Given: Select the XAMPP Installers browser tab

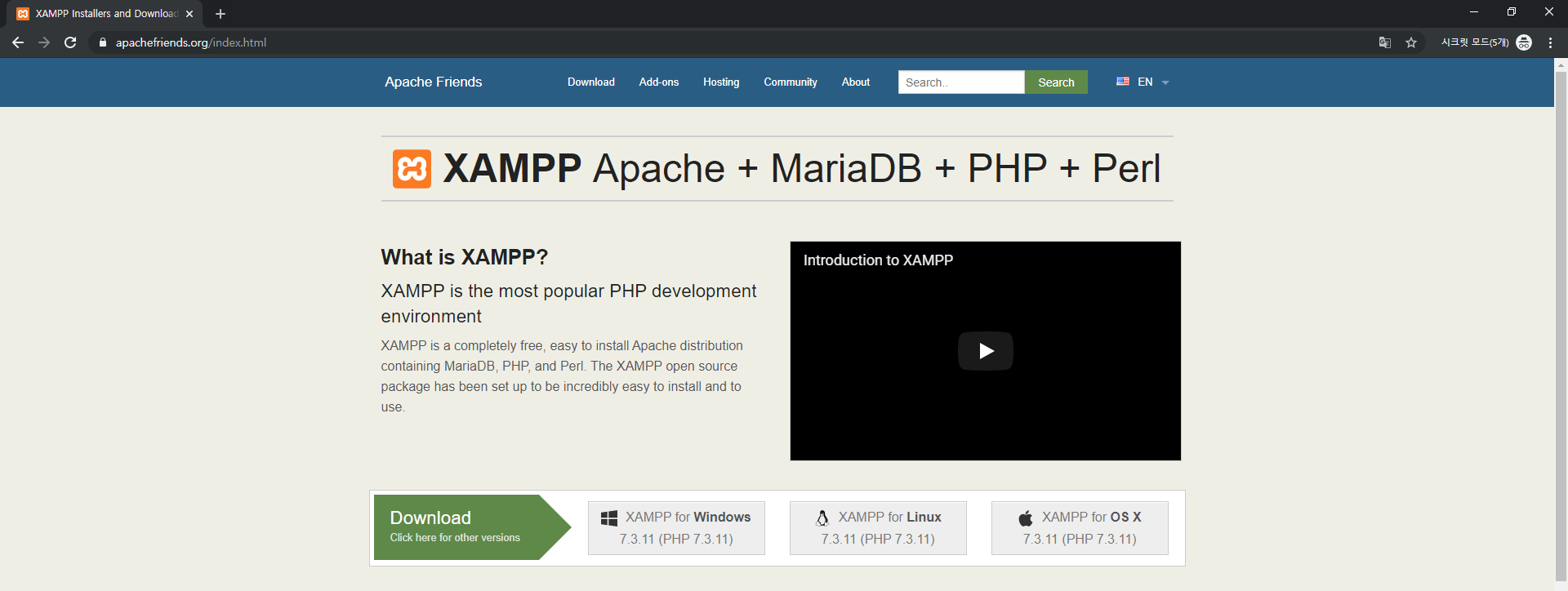Looking at the screenshot, I should click(x=105, y=14).
